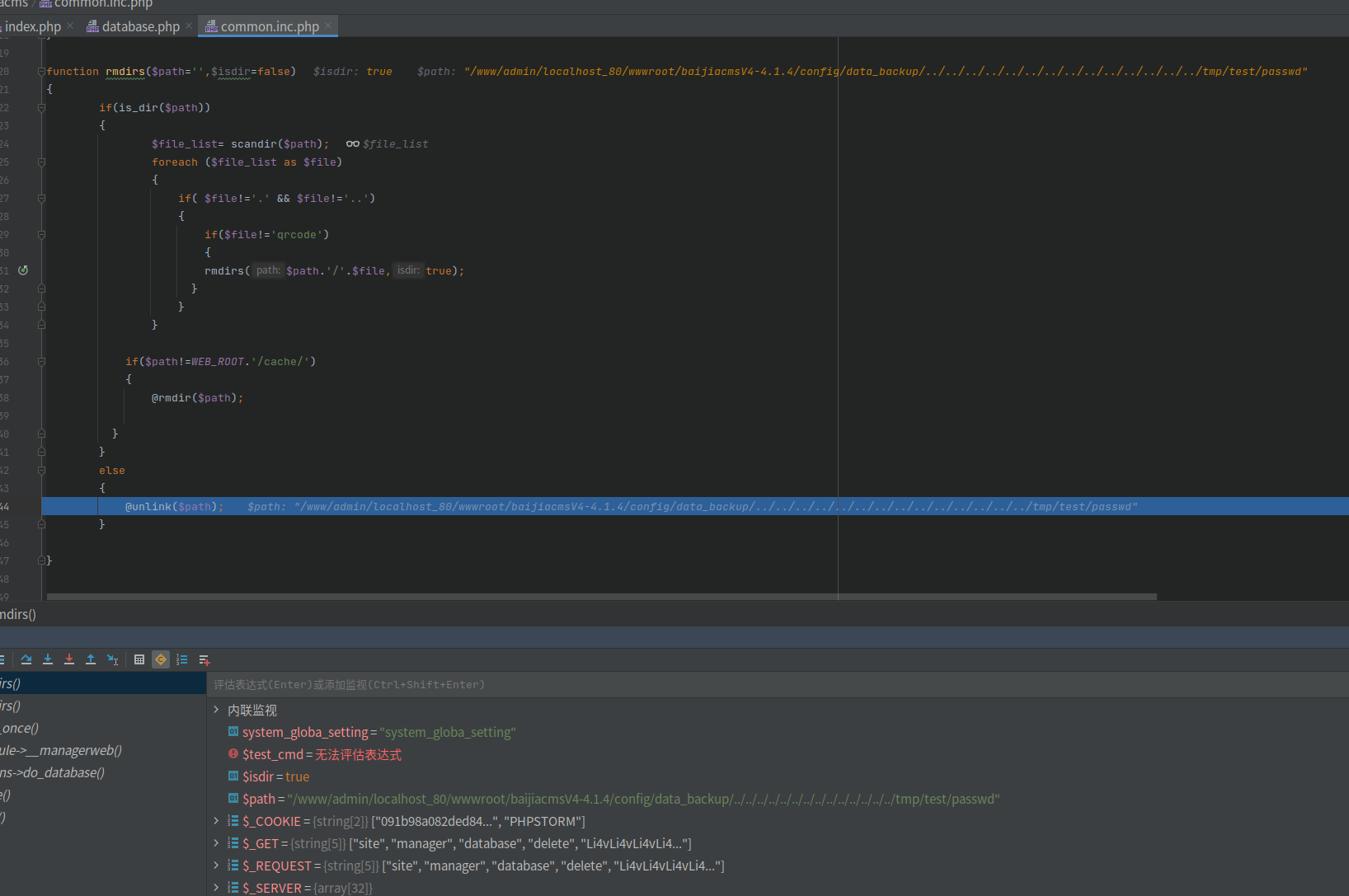Click the Step Out debugger icon

click(91, 659)
